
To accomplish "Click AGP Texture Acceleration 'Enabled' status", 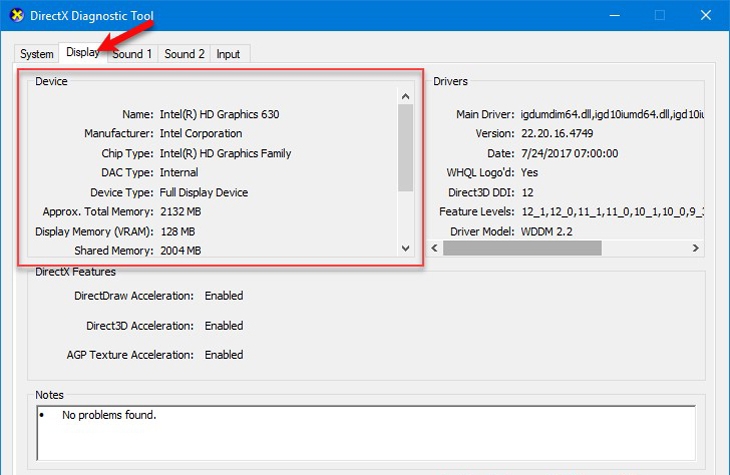I will (x=224, y=355).
